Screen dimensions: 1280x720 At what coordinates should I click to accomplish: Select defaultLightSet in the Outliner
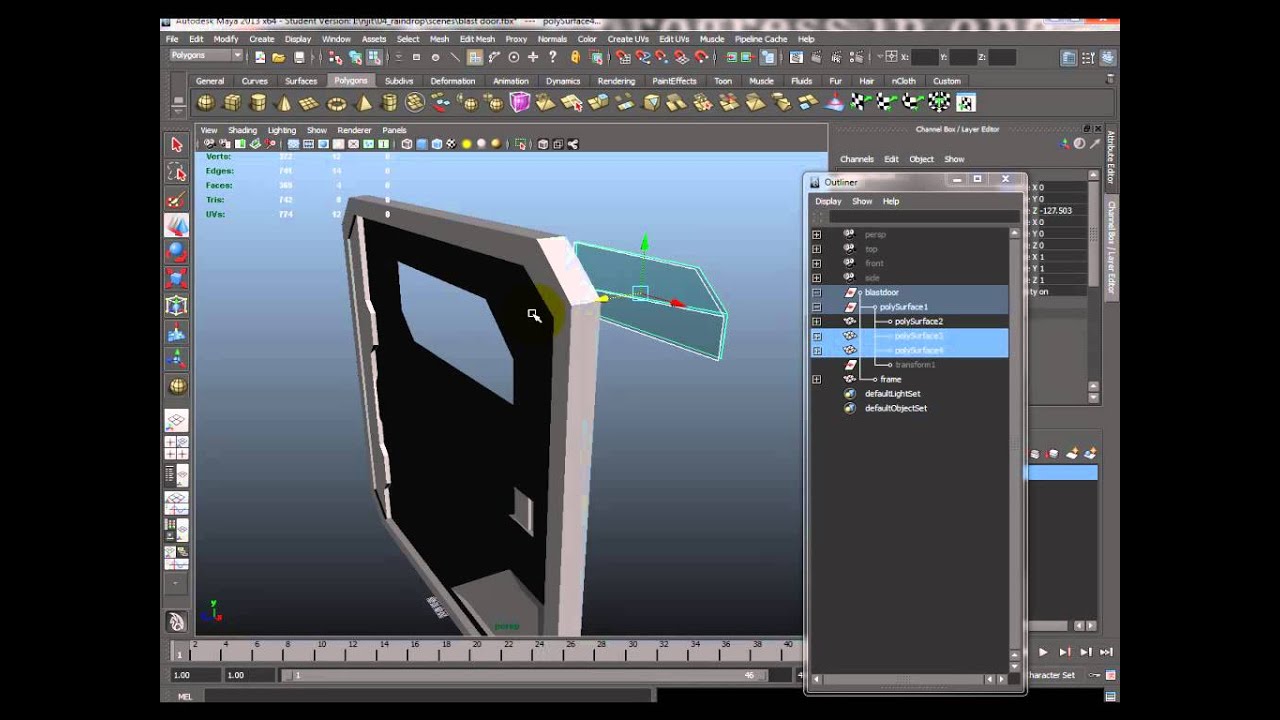(x=892, y=394)
